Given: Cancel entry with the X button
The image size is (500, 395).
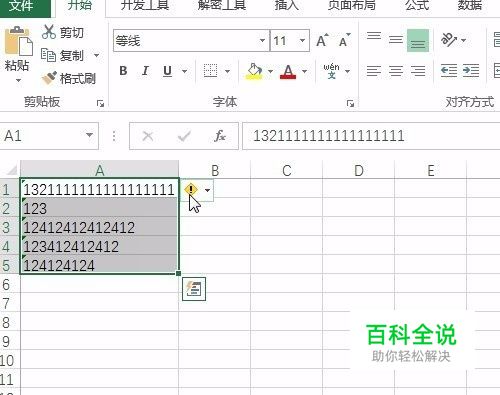Looking at the screenshot, I should 148,136.
